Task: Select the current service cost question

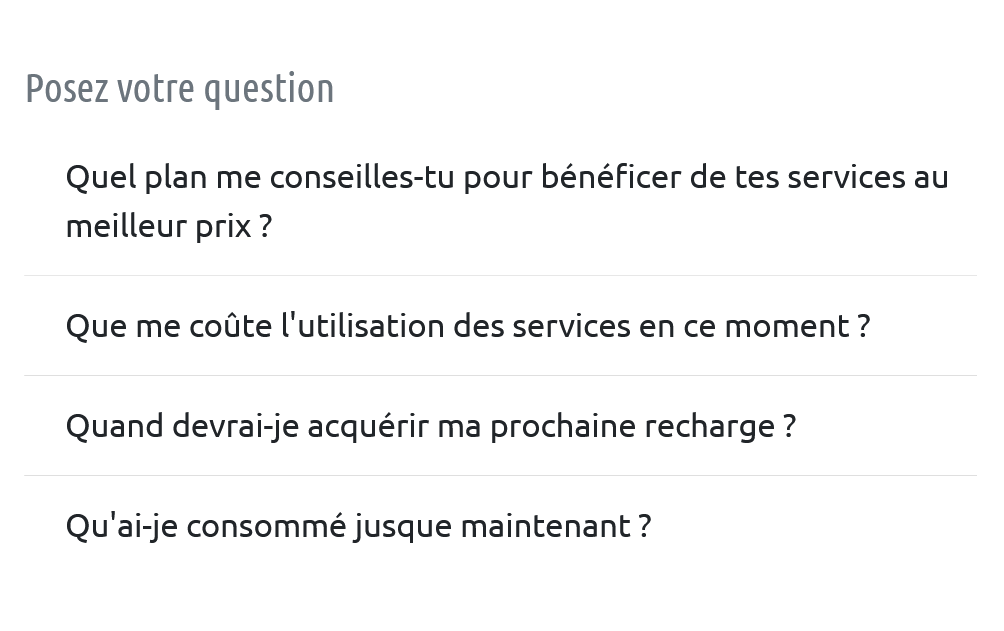Action: (x=468, y=326)
